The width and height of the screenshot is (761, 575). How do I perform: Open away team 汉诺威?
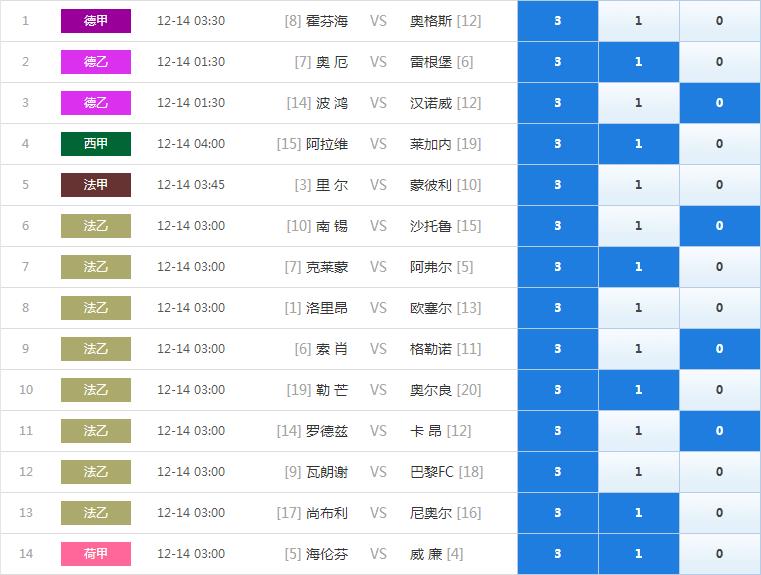point(431,103)
